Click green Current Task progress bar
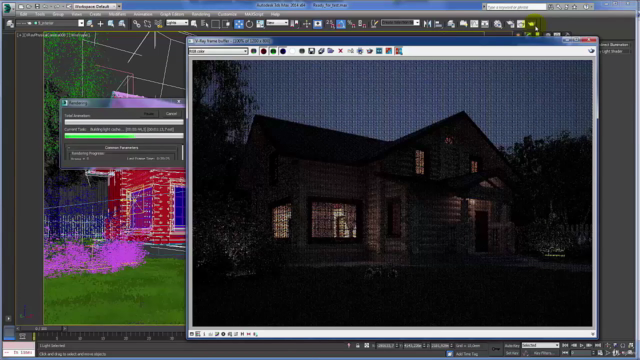The width and height of the screenshot is (640, 360). [124, 136]
